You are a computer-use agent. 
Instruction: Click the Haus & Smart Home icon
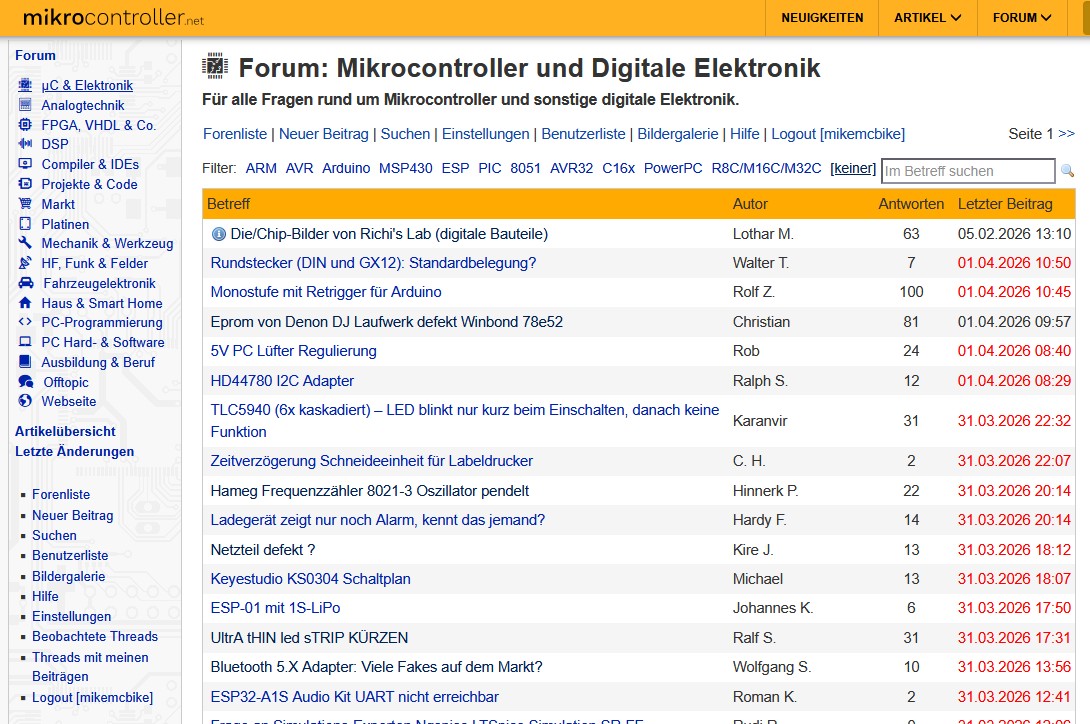pos(24,303)
